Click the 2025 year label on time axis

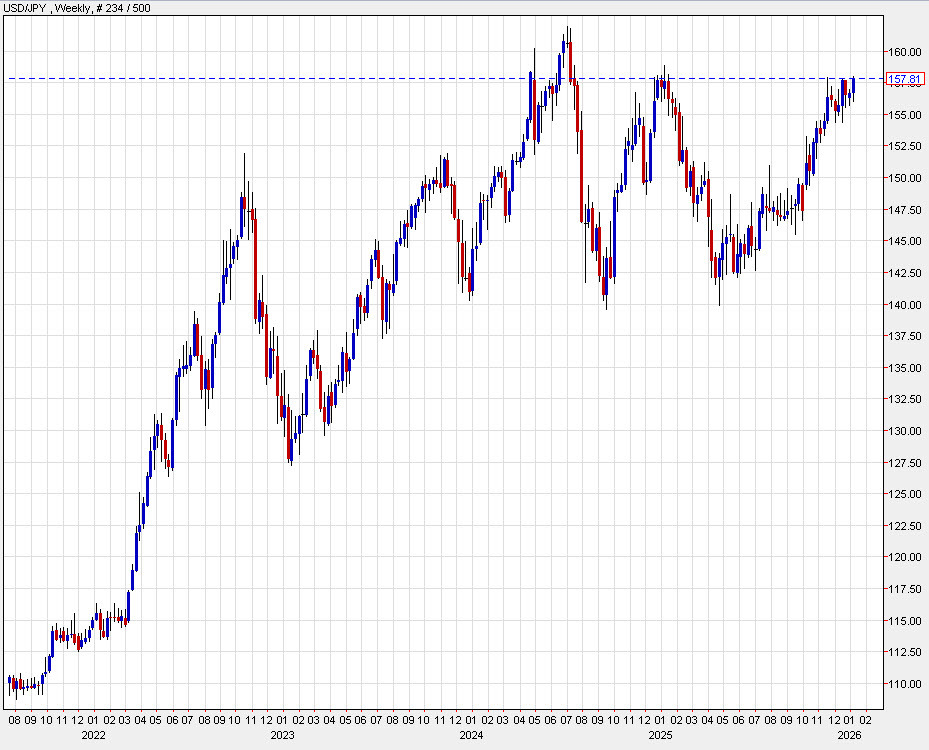point(659,734)
